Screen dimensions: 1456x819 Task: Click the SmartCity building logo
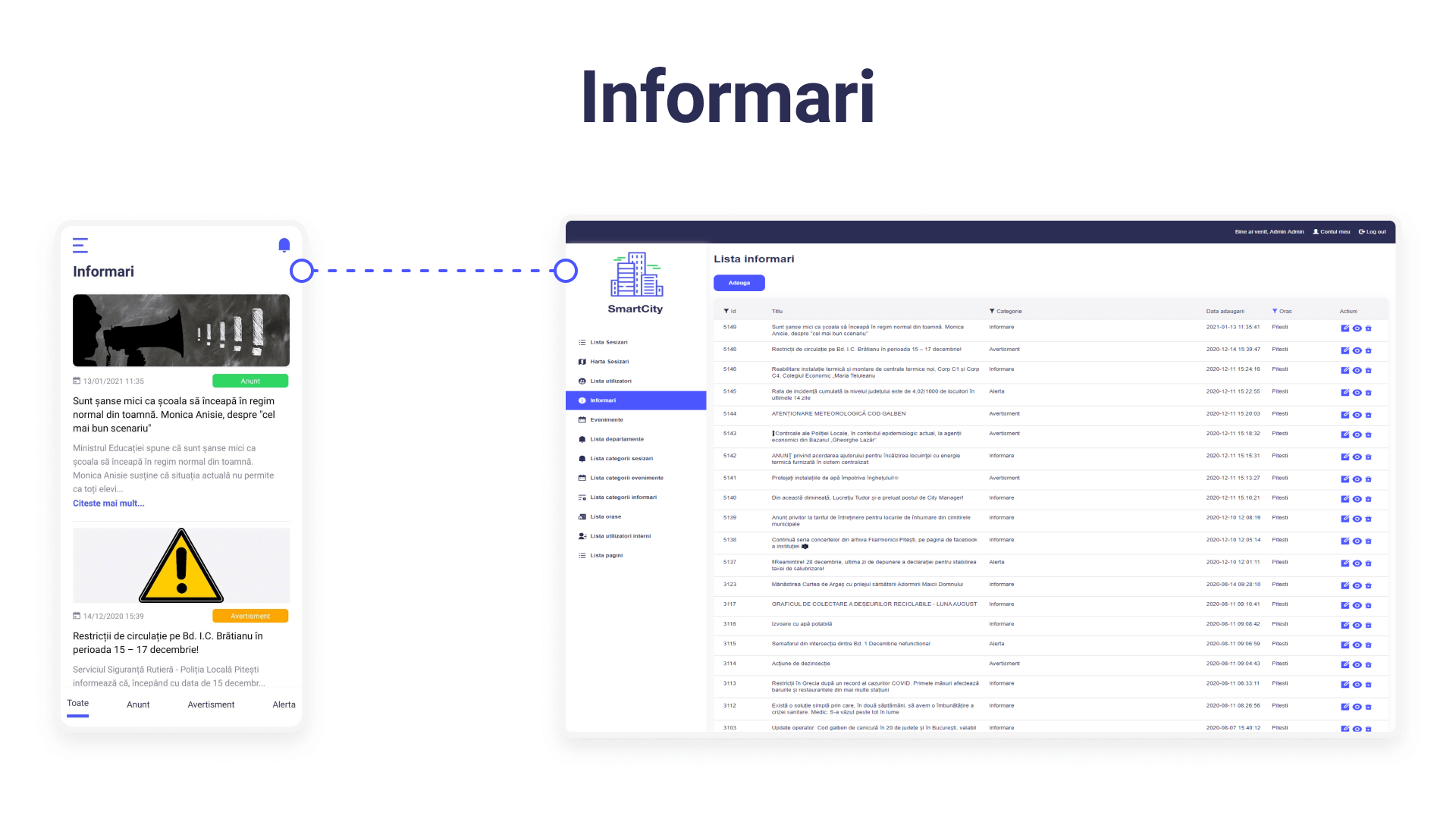click(x=635, y=275)
